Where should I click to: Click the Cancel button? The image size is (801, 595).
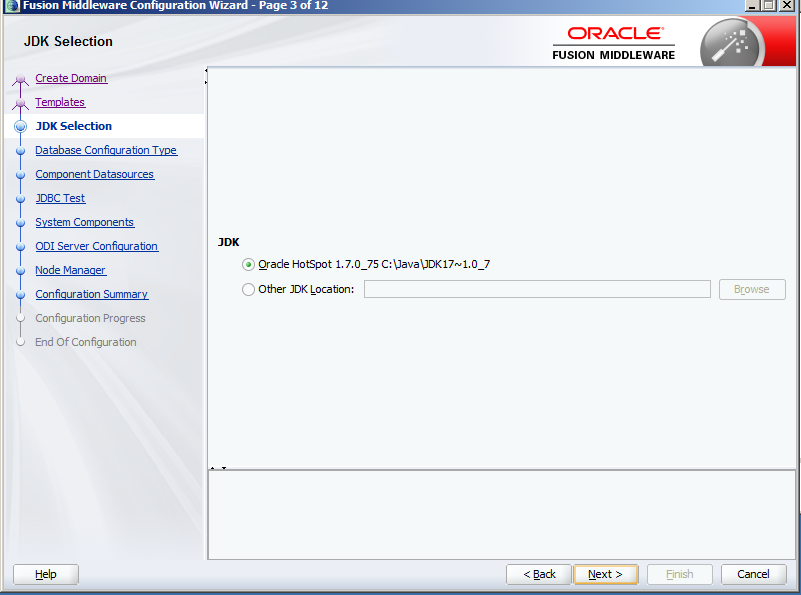click(x=753, y=574)
